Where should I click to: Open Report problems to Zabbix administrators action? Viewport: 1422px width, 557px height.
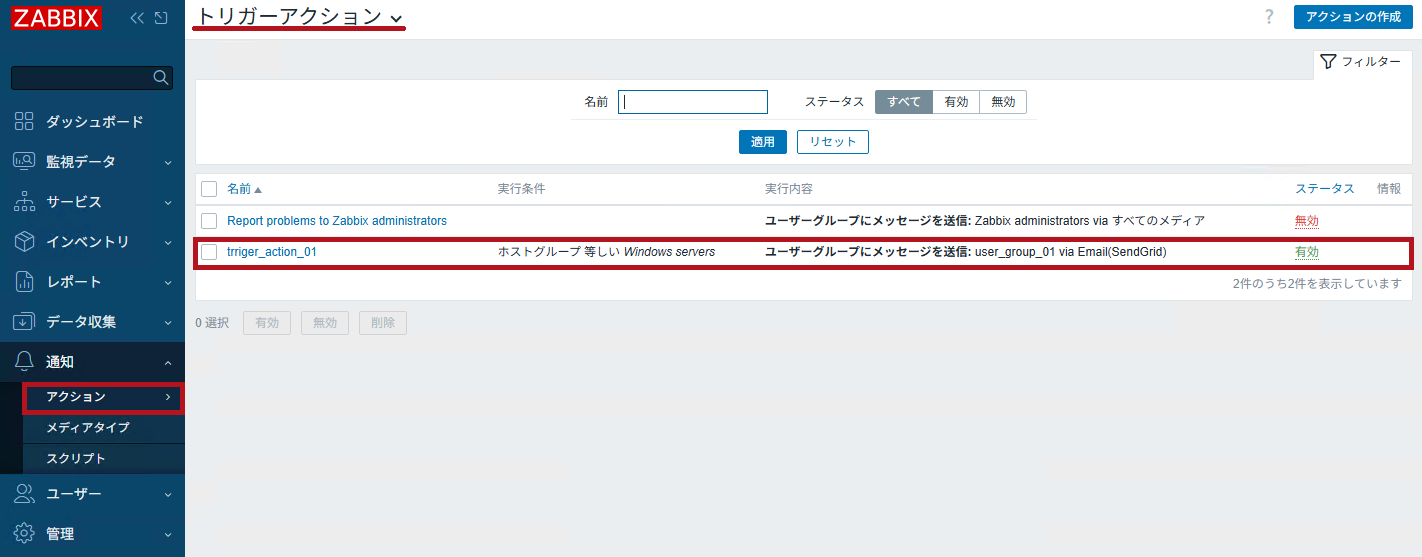pyautogui.click(x=337, y=220)
